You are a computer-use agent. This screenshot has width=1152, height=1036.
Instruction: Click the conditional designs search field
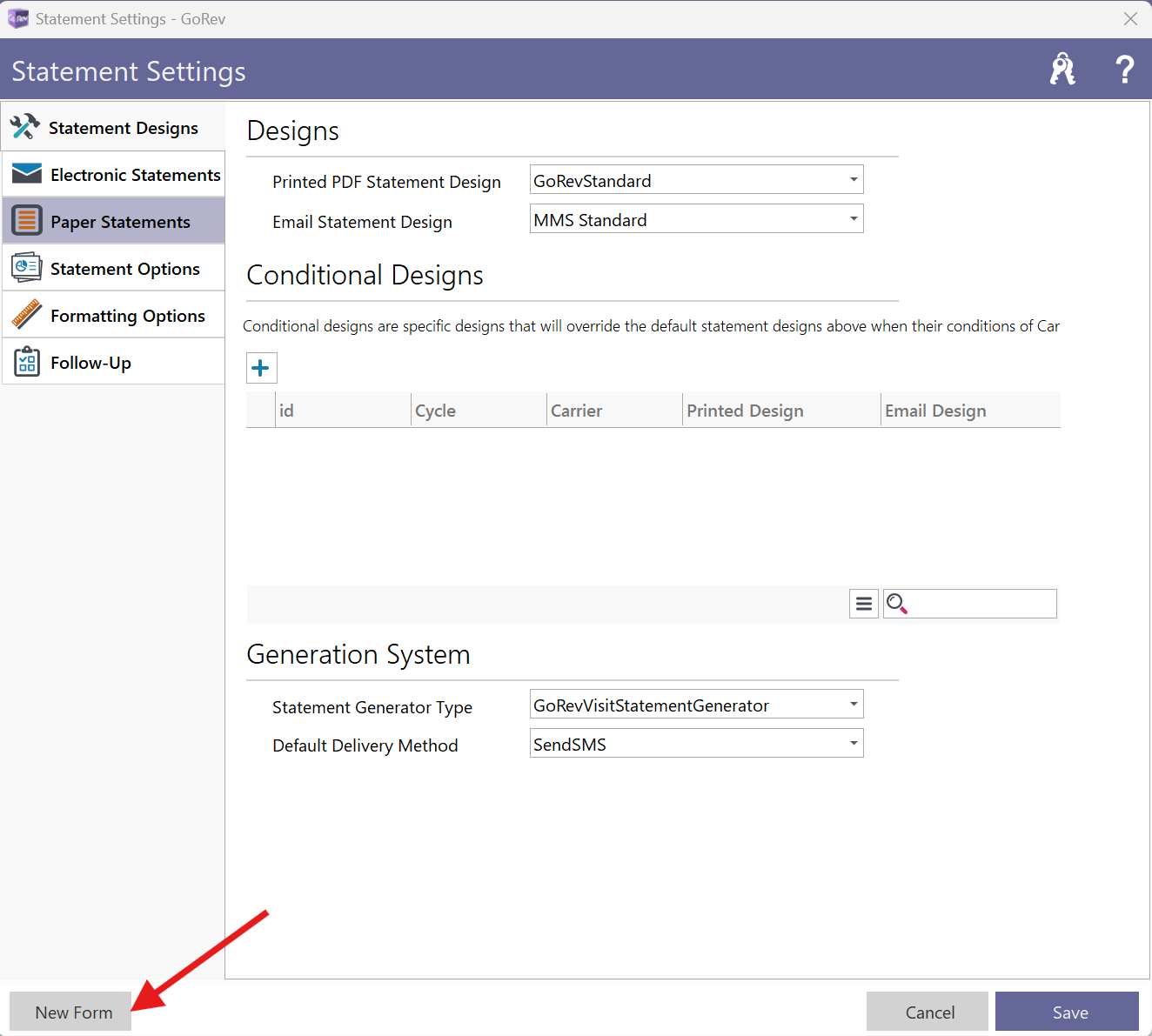981,604
